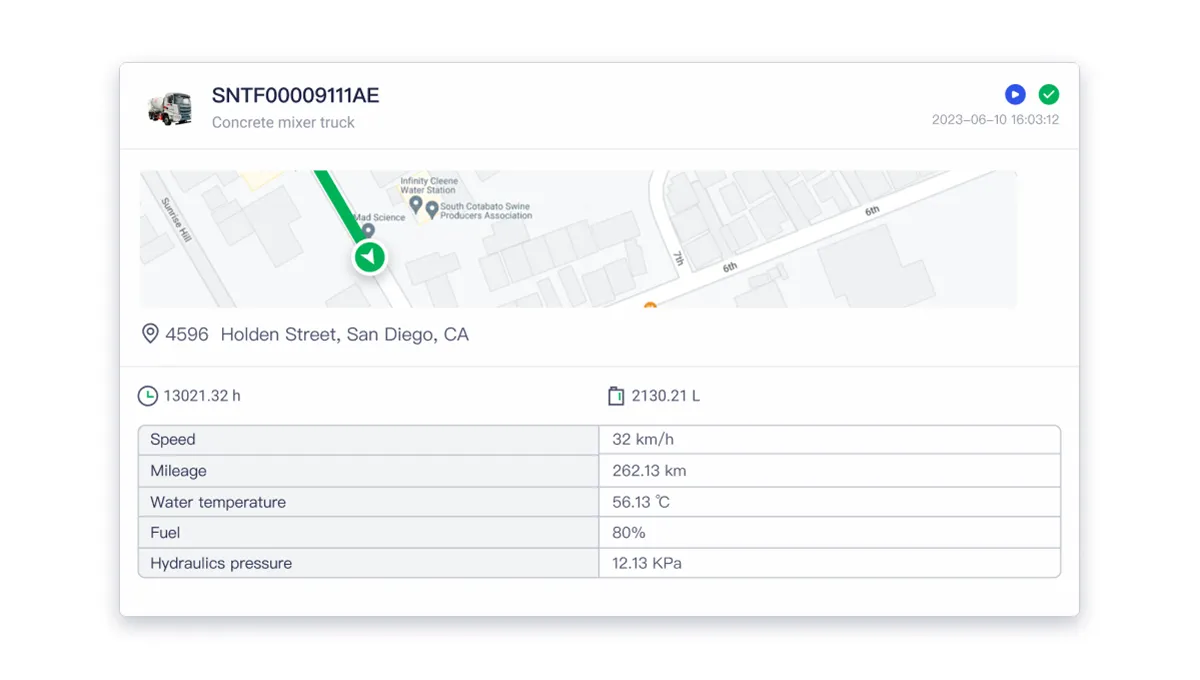Click the 6th street label on map

872,211
